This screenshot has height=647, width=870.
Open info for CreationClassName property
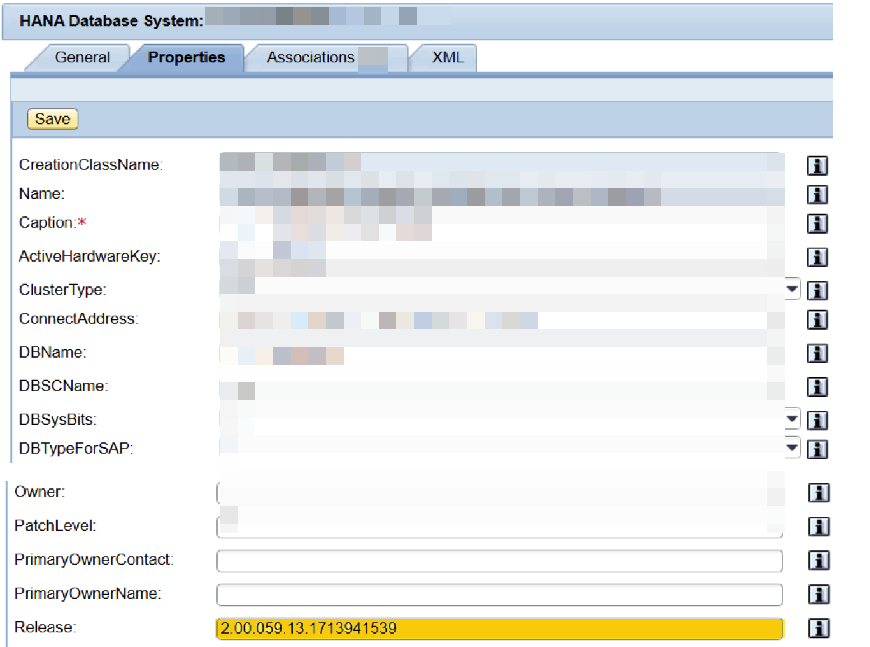click(817, 165)
